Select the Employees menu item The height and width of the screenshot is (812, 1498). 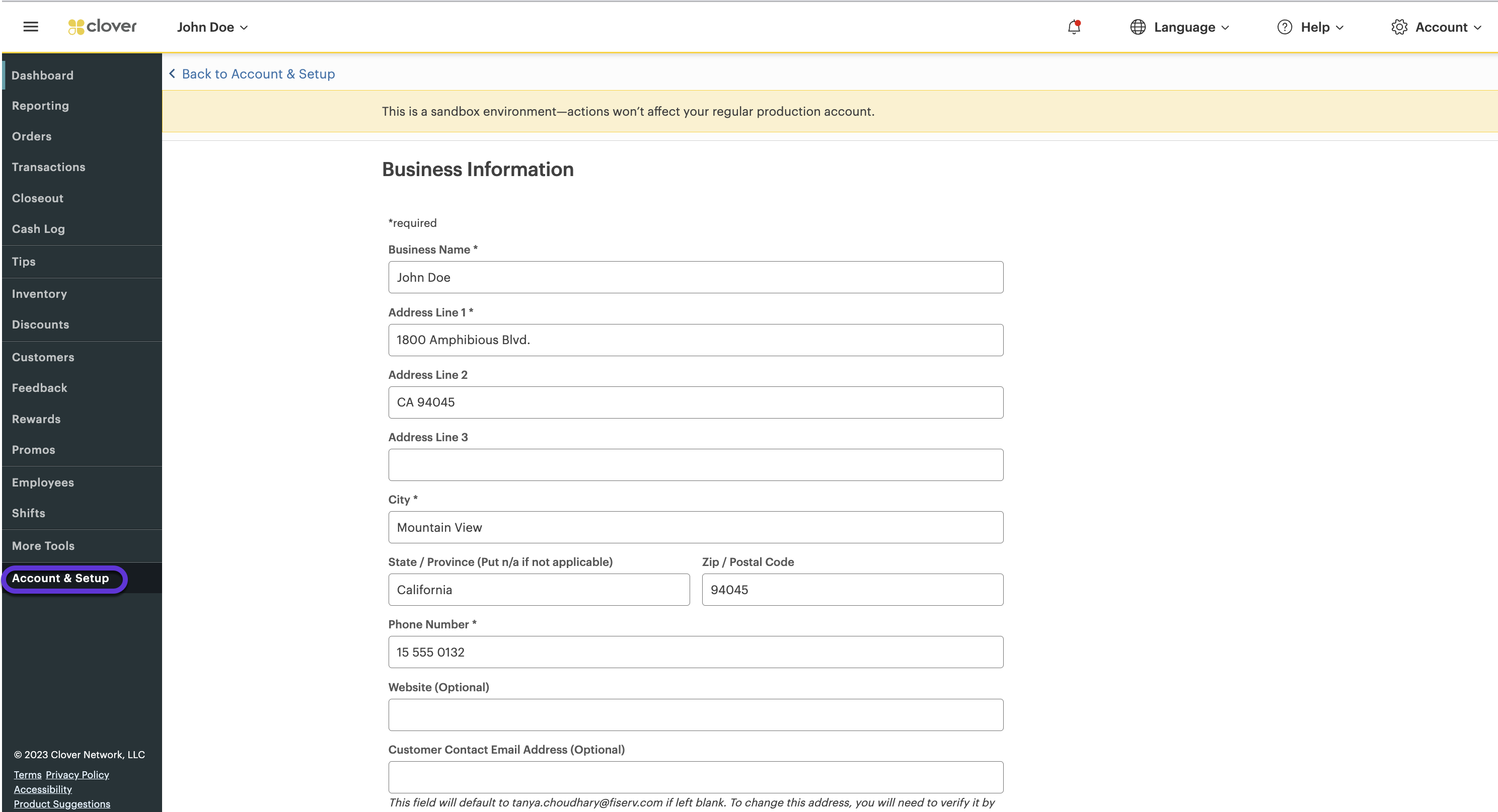point(42,482)
